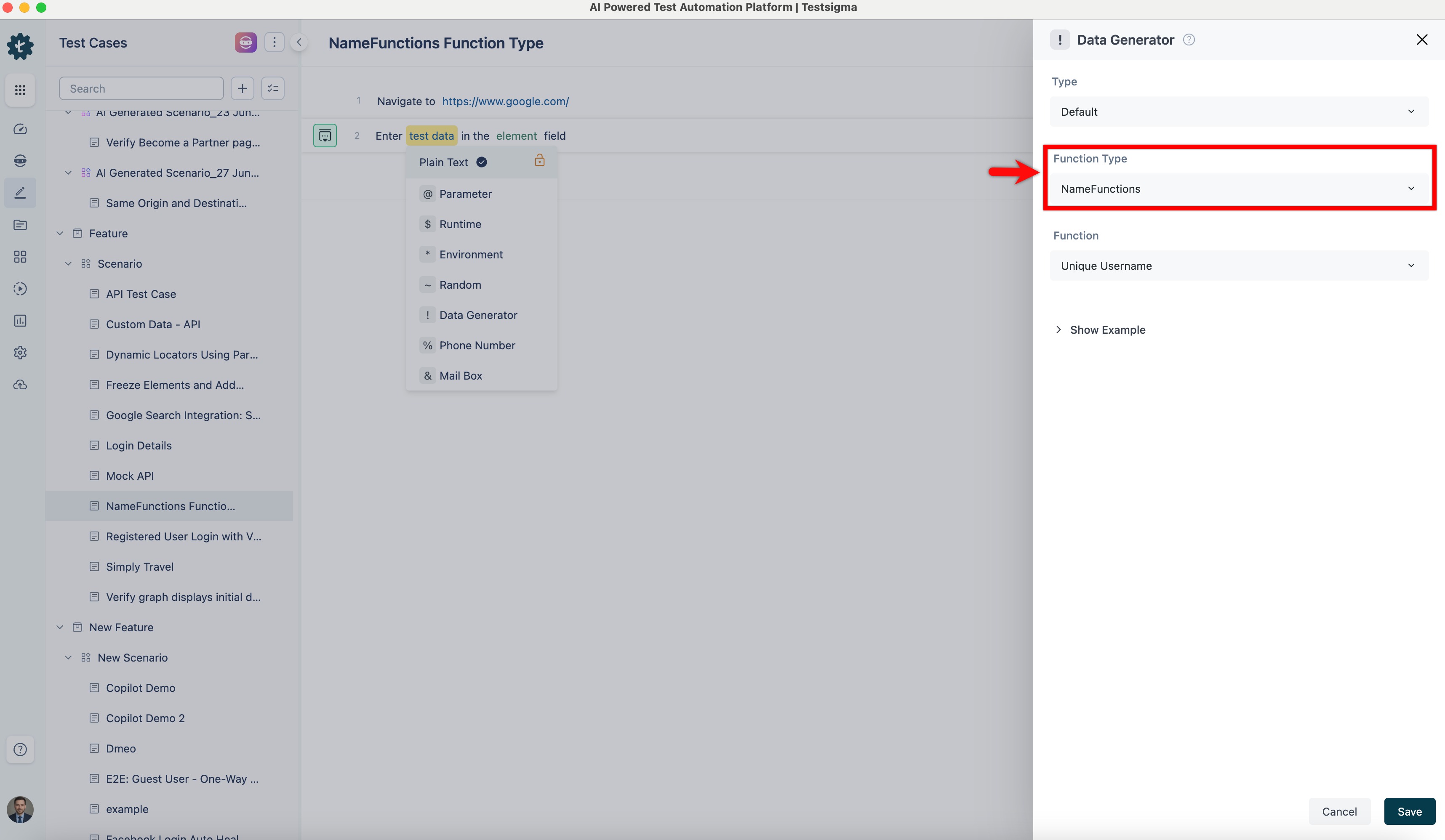Open the Settings gear in the sidebar
This screenshot has height=840, width=1445.
tap(20, 352)
